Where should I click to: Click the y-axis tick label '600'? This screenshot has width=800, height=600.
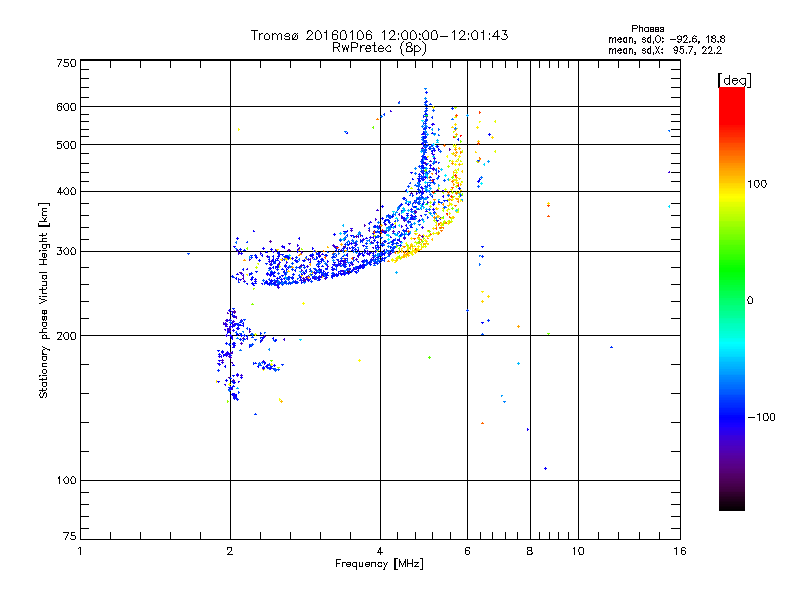pos(66,107)
